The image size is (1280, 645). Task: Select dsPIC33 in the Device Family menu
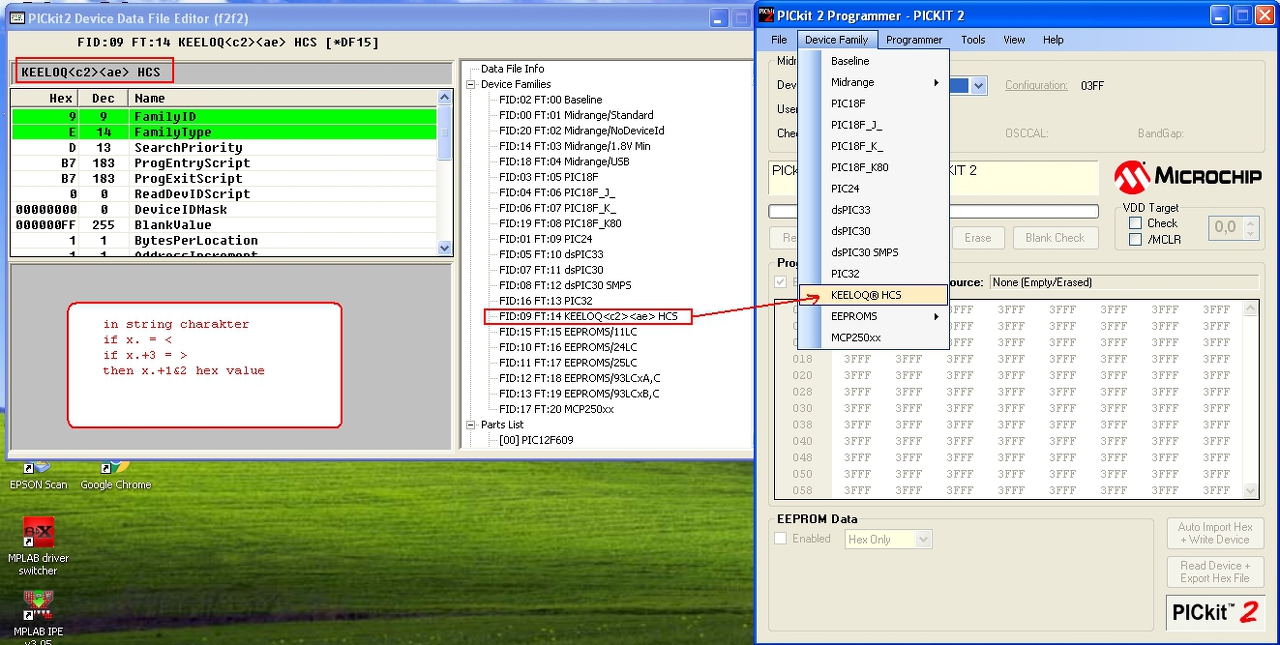873,210
